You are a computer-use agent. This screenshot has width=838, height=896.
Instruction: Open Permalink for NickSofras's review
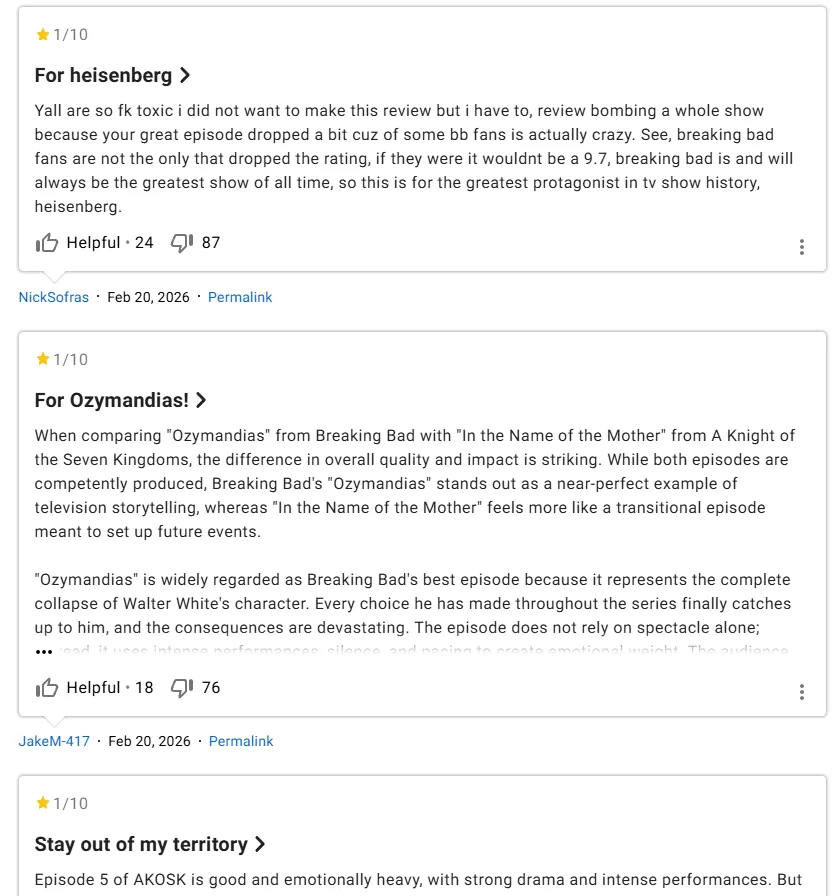pos(240,297)
